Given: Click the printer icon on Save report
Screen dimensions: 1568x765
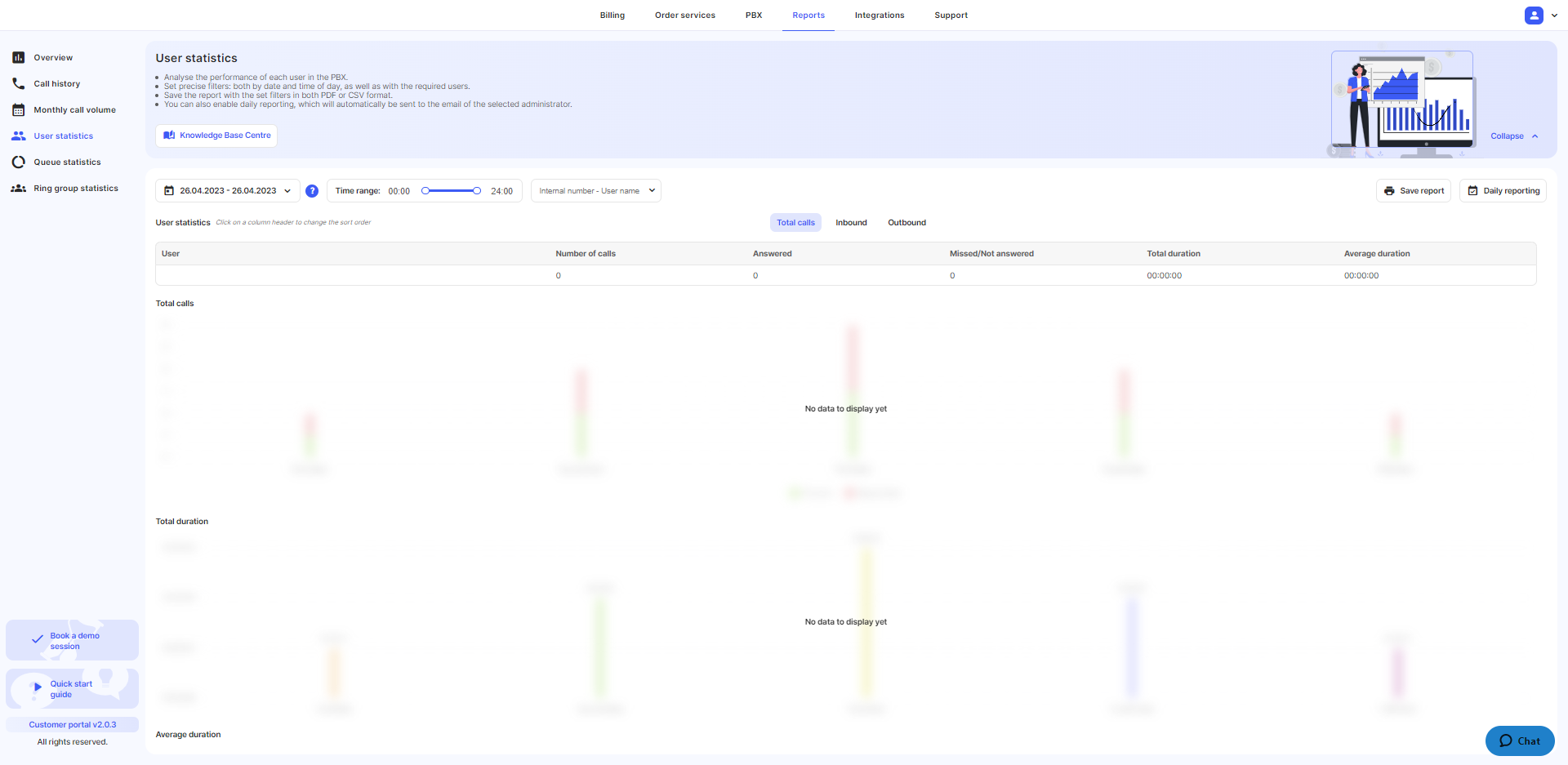Looking at the screenshot, I should (1389, 191).
